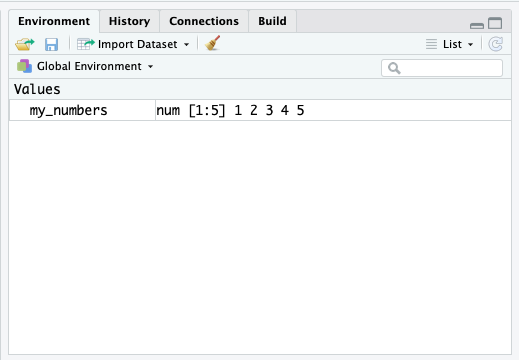The width and height of the screenshot is (519, 360).
Task: Refresh the environment with the circular arrow
Action: click(x=496, y=44)
